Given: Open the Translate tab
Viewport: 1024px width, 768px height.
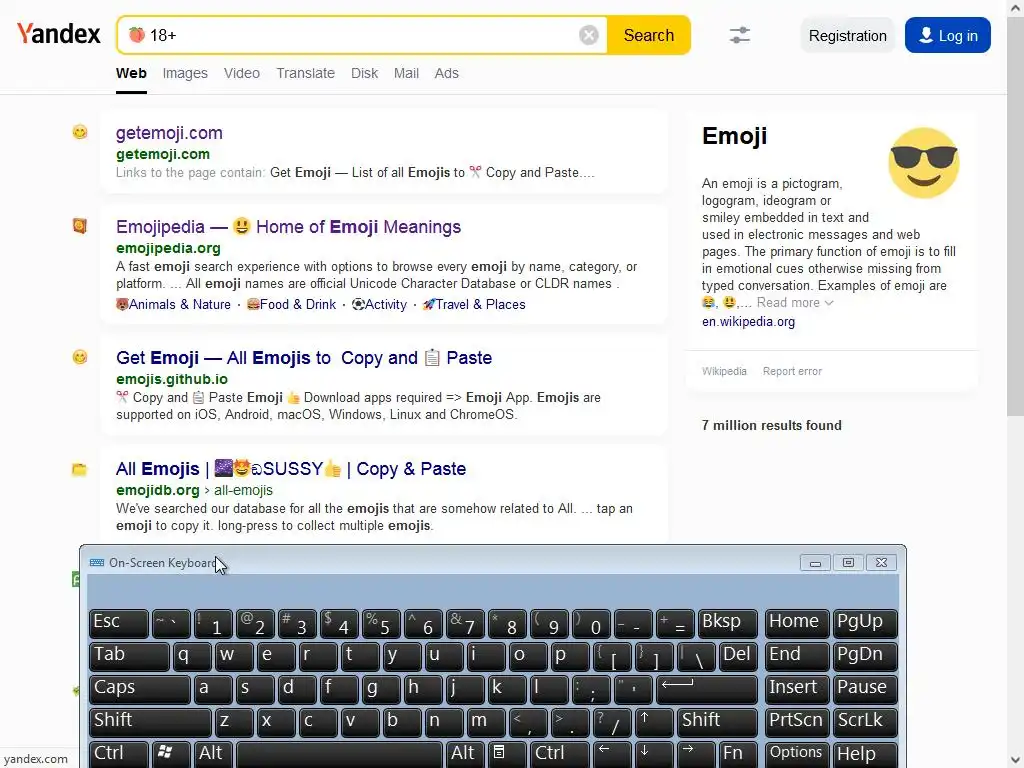Looking at the screenshot, I should [x=305, y=73].
